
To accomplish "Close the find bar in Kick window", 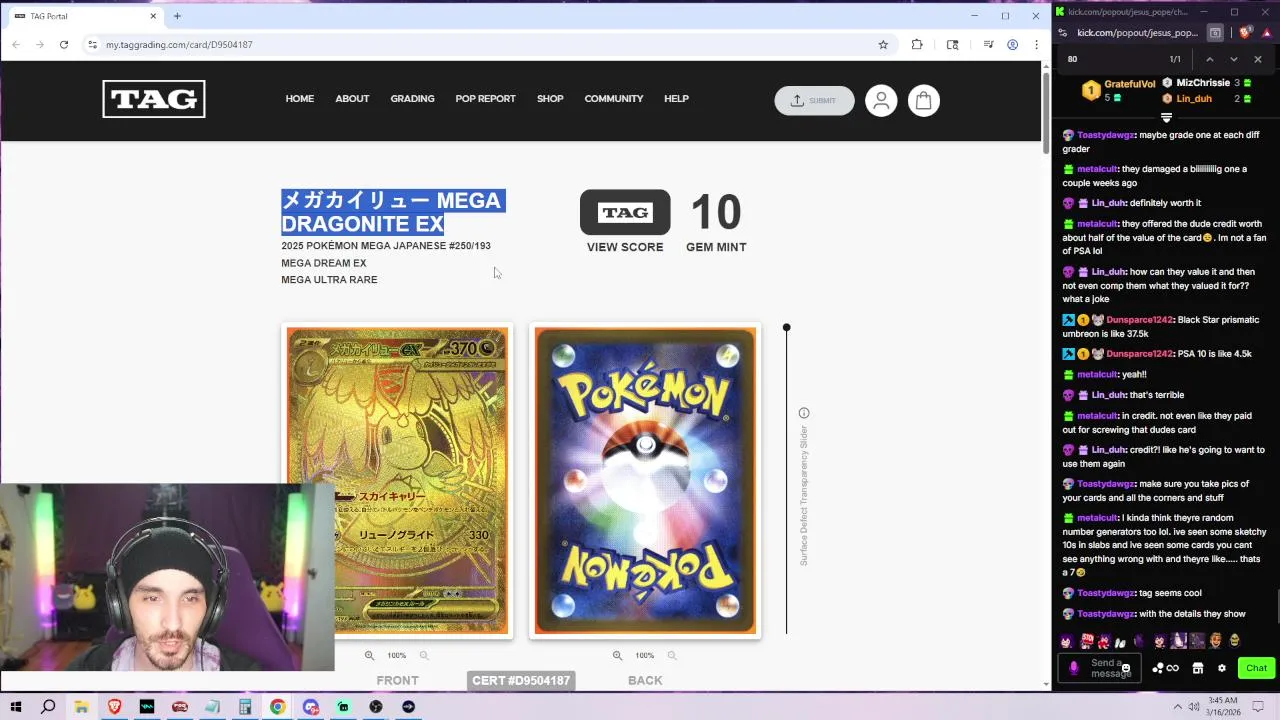I will (1258, 59).
